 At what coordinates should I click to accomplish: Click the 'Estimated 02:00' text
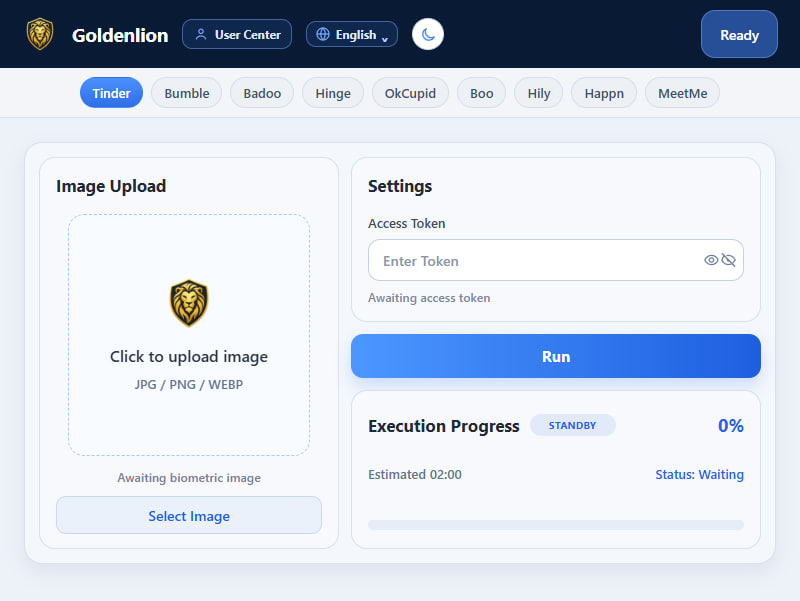click(415, 474)
